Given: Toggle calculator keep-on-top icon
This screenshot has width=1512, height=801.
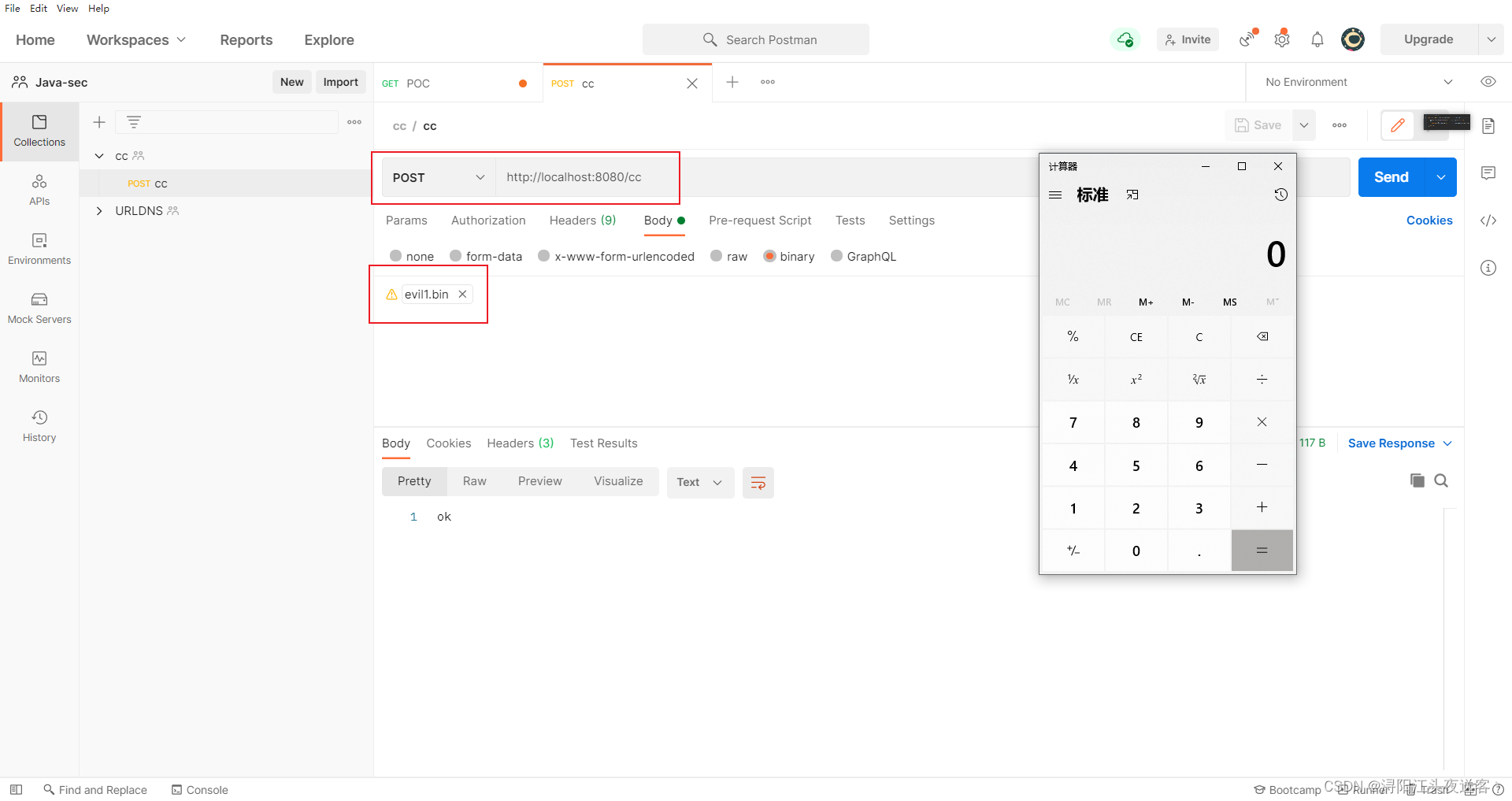Looking at the screenshot, I should (x=1132, y=195).
